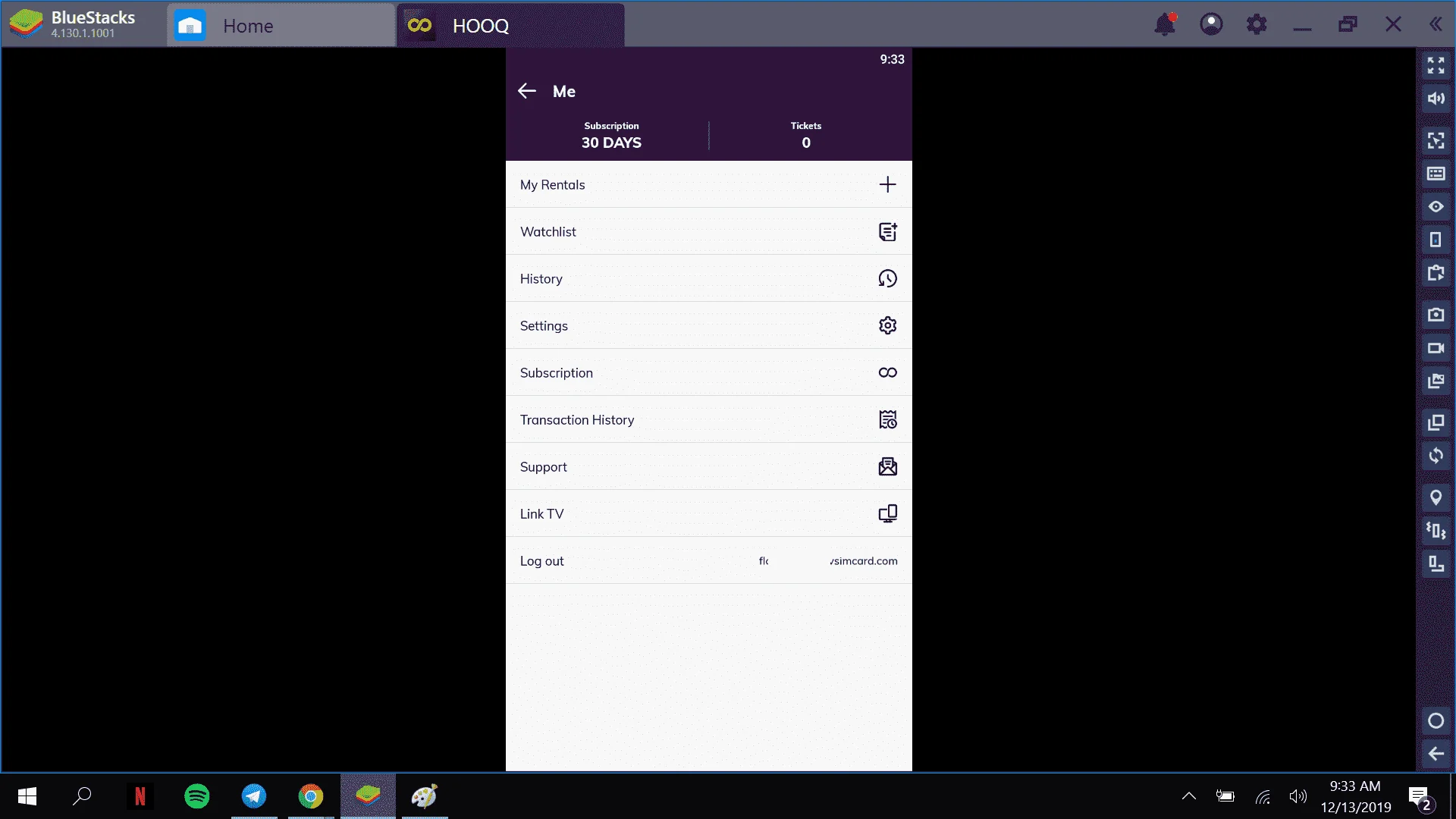This screenshot has height=819, width=1456.
Task: Open Spotify from the taskbar
Action: (197, 796)
